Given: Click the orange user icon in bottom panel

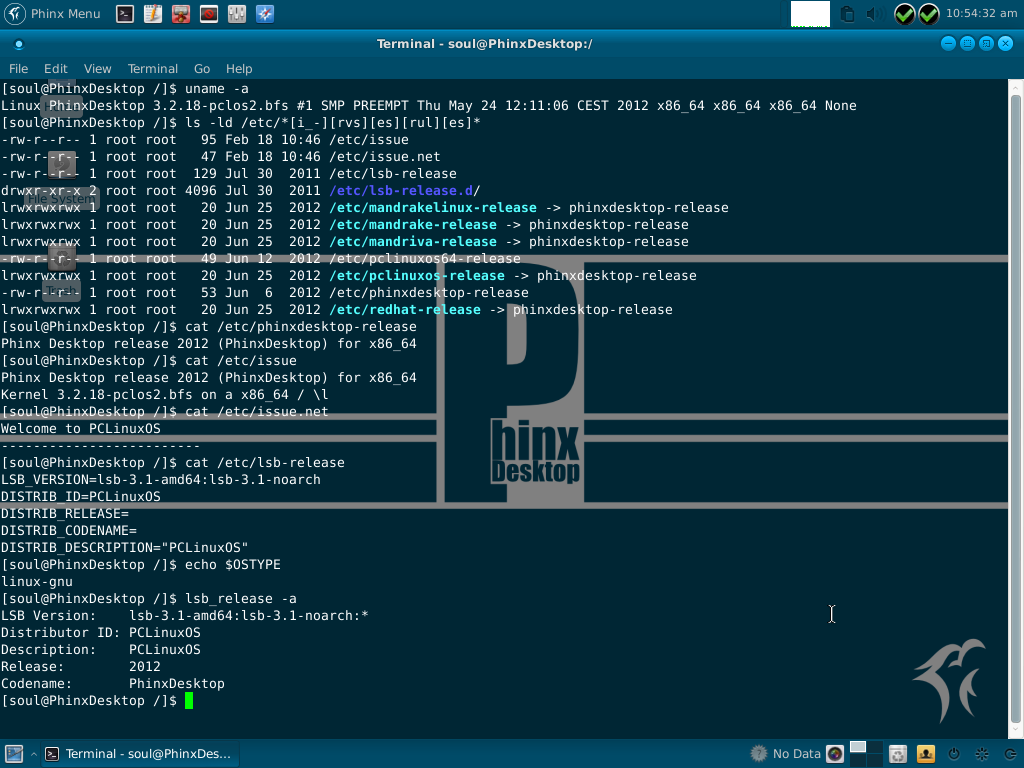Looking at the screenshot, I should [x=926, y=754].
